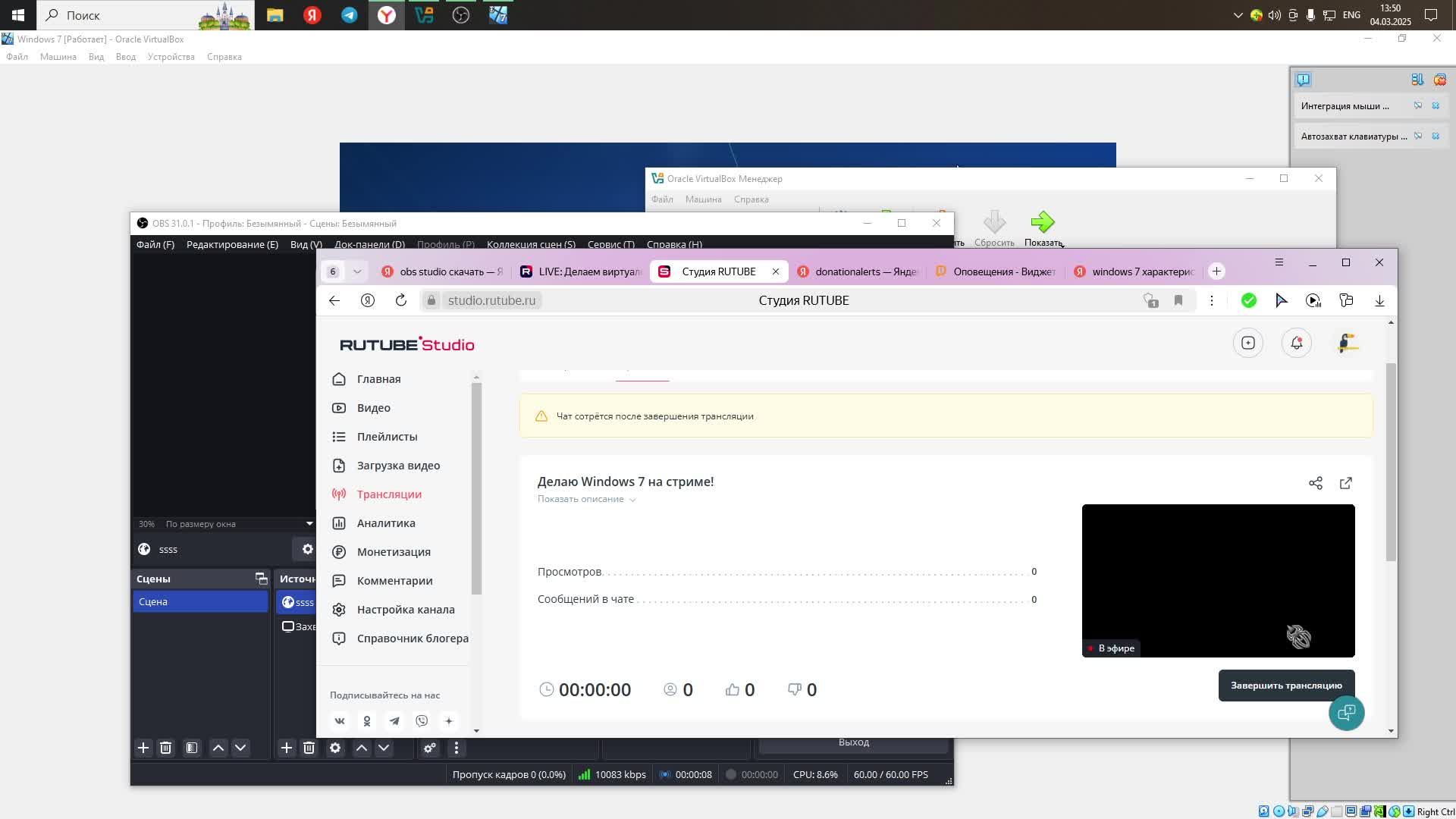Click the green protect shield icon in browser
This screenshot has height=819, width=1456.
[x=1249, y=300]
